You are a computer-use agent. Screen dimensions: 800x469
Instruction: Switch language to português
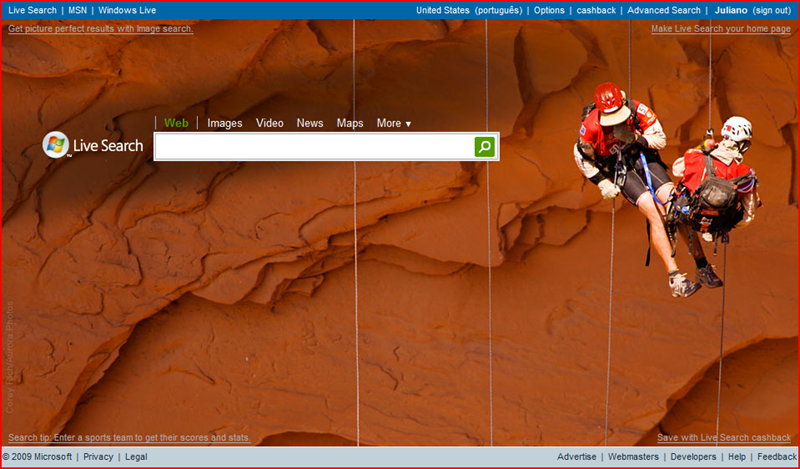pyautogui.click(x=498, y=10)
